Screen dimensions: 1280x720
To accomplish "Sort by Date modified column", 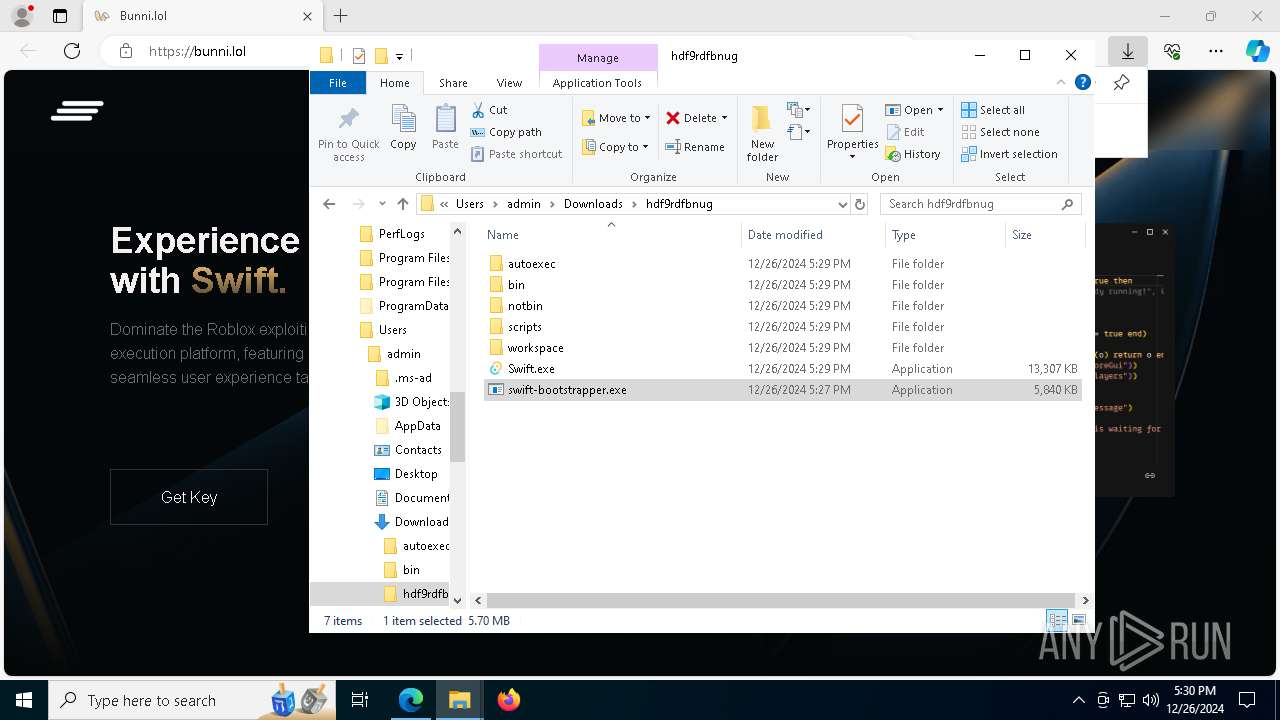I will point(813,235).
